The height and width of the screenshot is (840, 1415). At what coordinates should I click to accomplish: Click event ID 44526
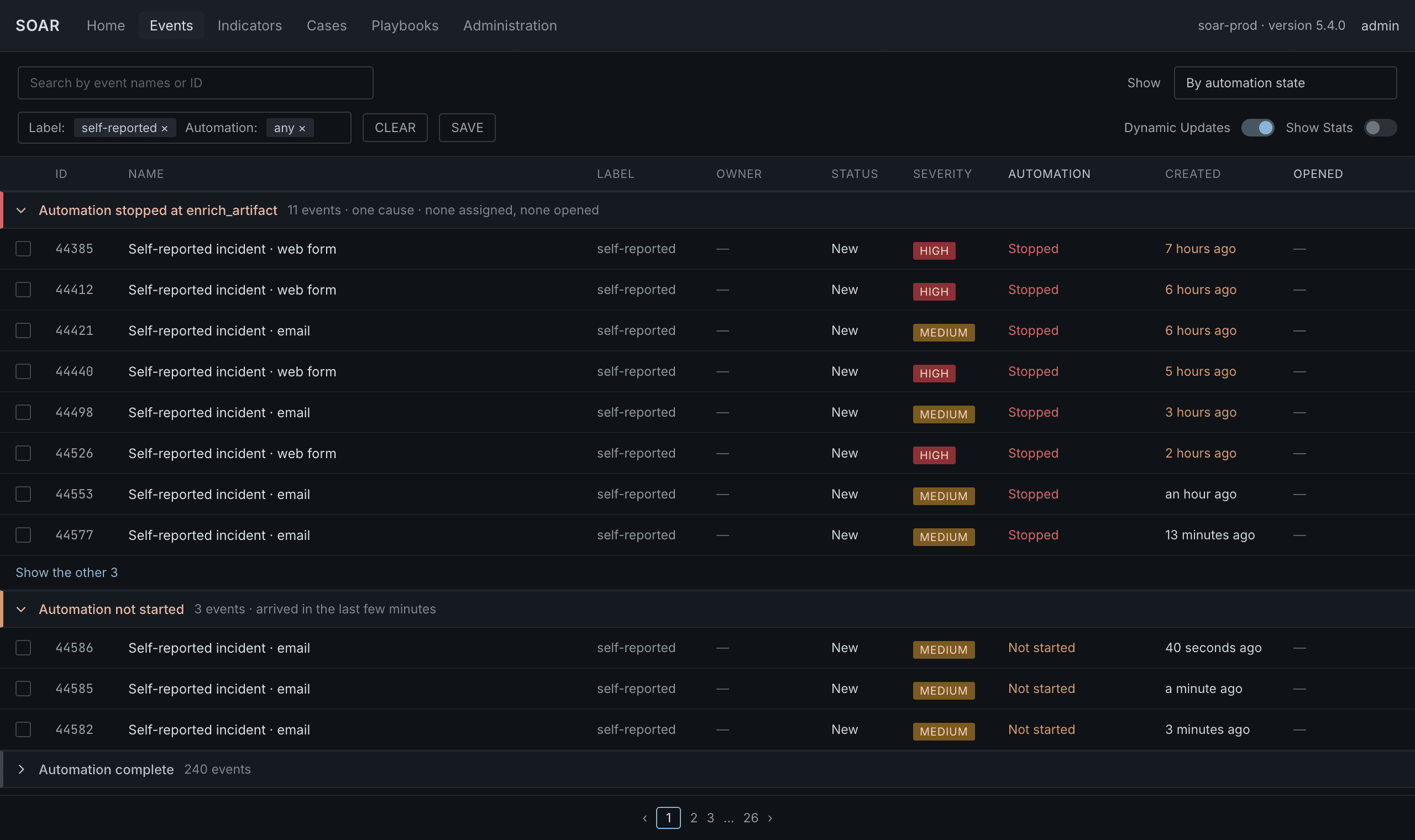[x=74, y=453]
